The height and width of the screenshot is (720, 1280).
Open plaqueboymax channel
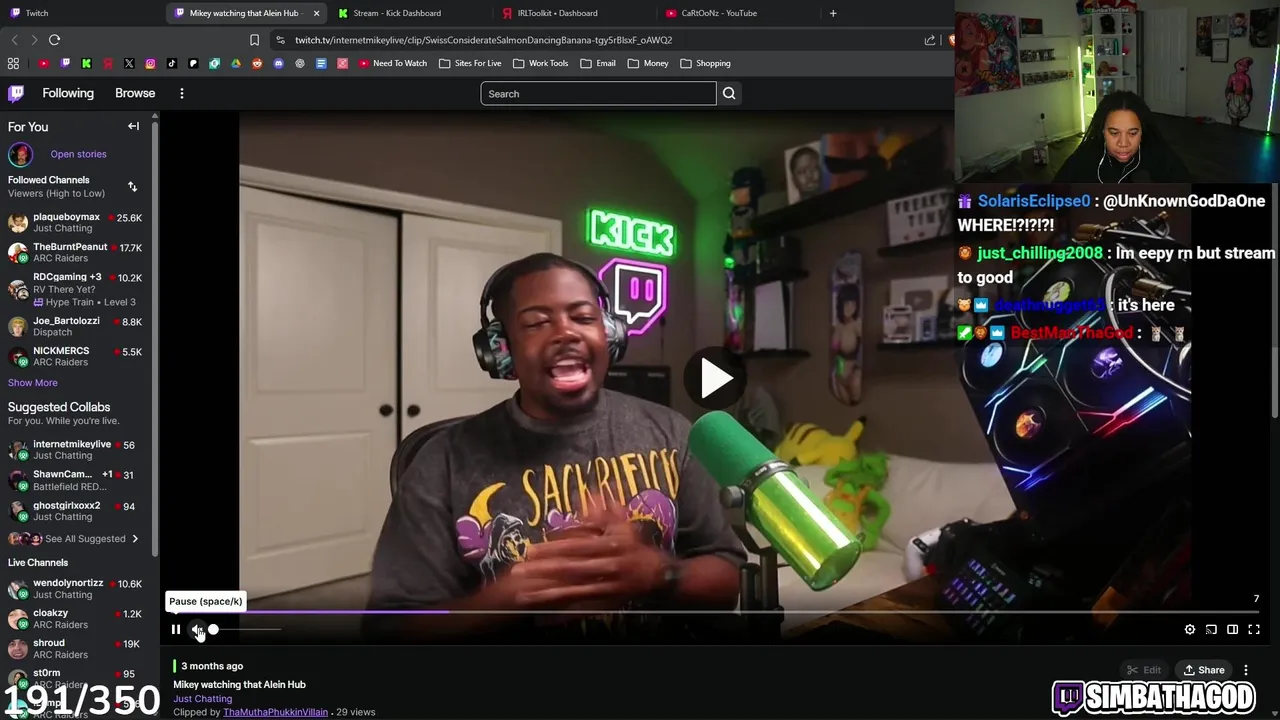(75, 222)
